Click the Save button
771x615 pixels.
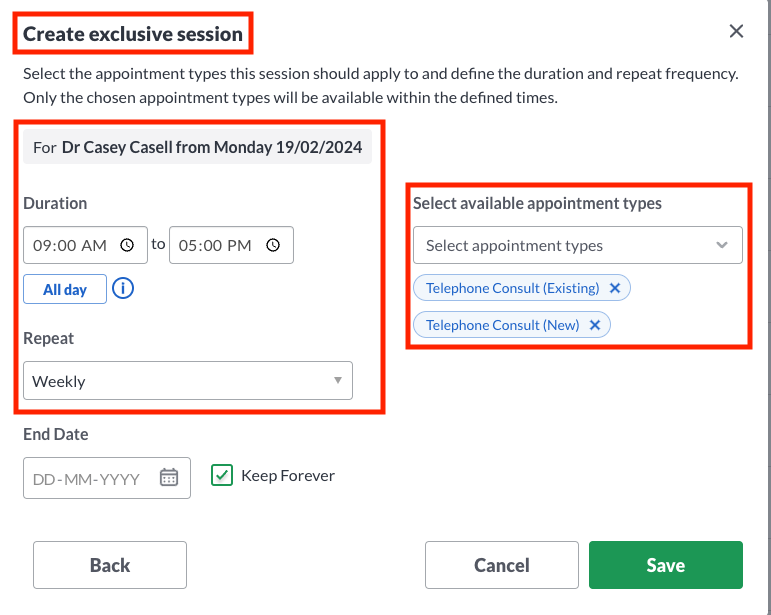[x=666, y=565]
